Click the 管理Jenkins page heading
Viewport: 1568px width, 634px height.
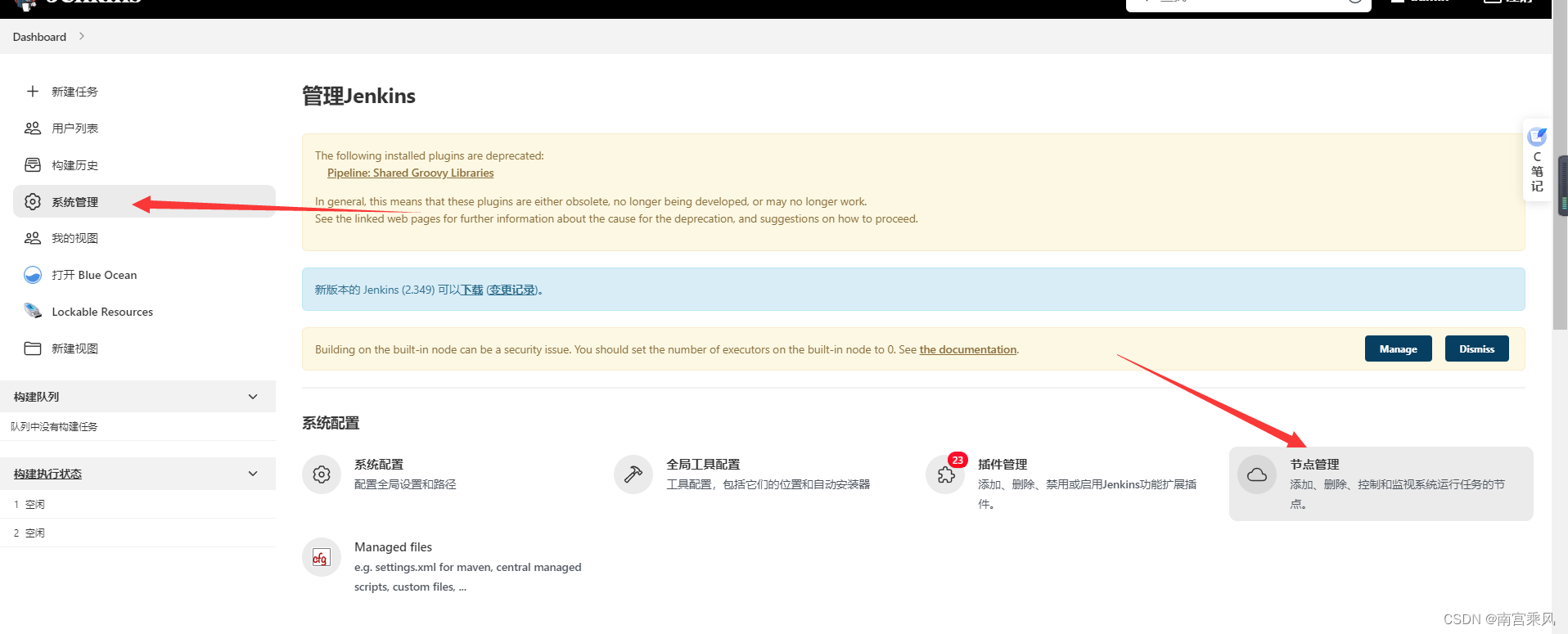(x=358, y=96)
